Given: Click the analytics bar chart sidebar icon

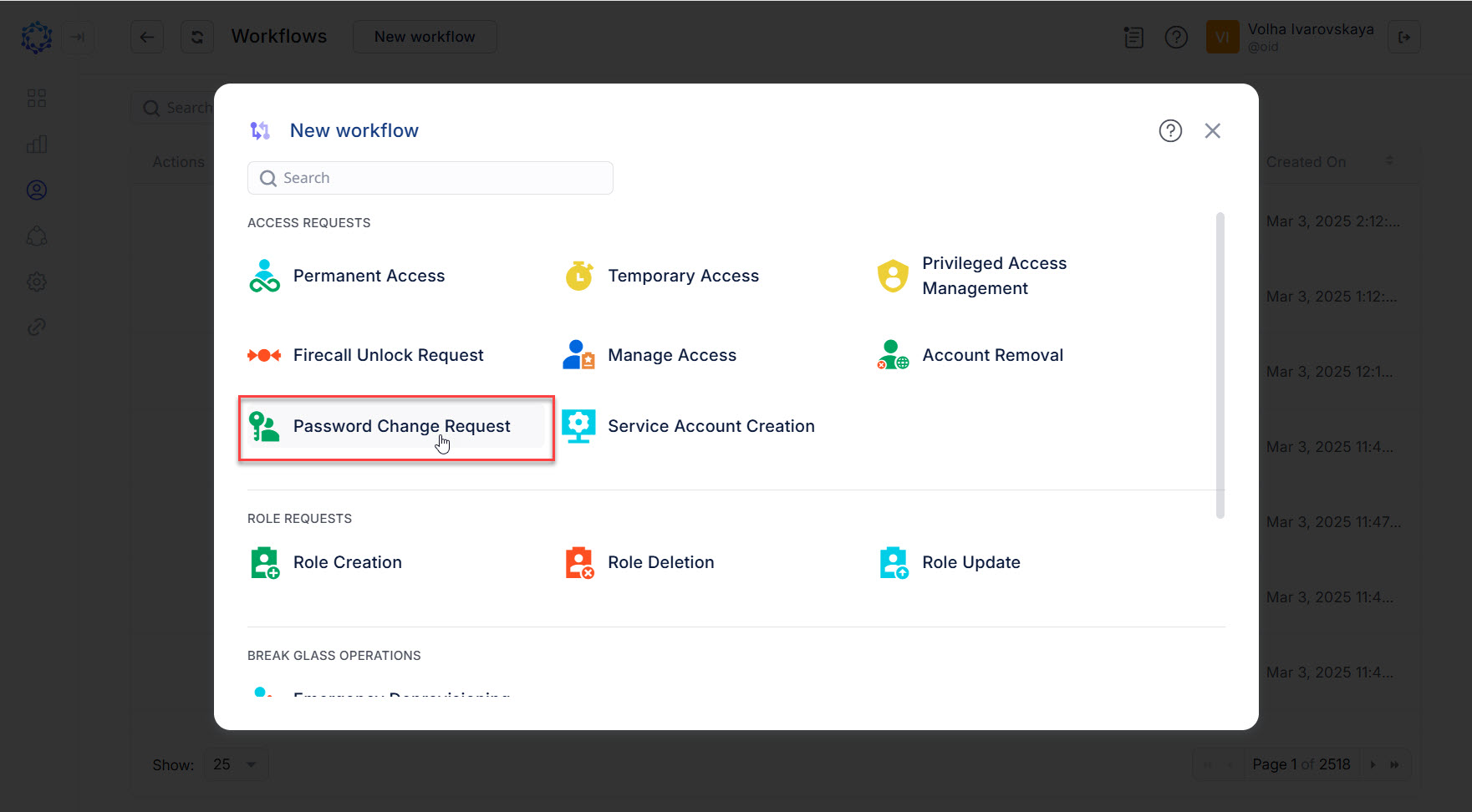Looking at the screenshot, I should coord(36,143).
